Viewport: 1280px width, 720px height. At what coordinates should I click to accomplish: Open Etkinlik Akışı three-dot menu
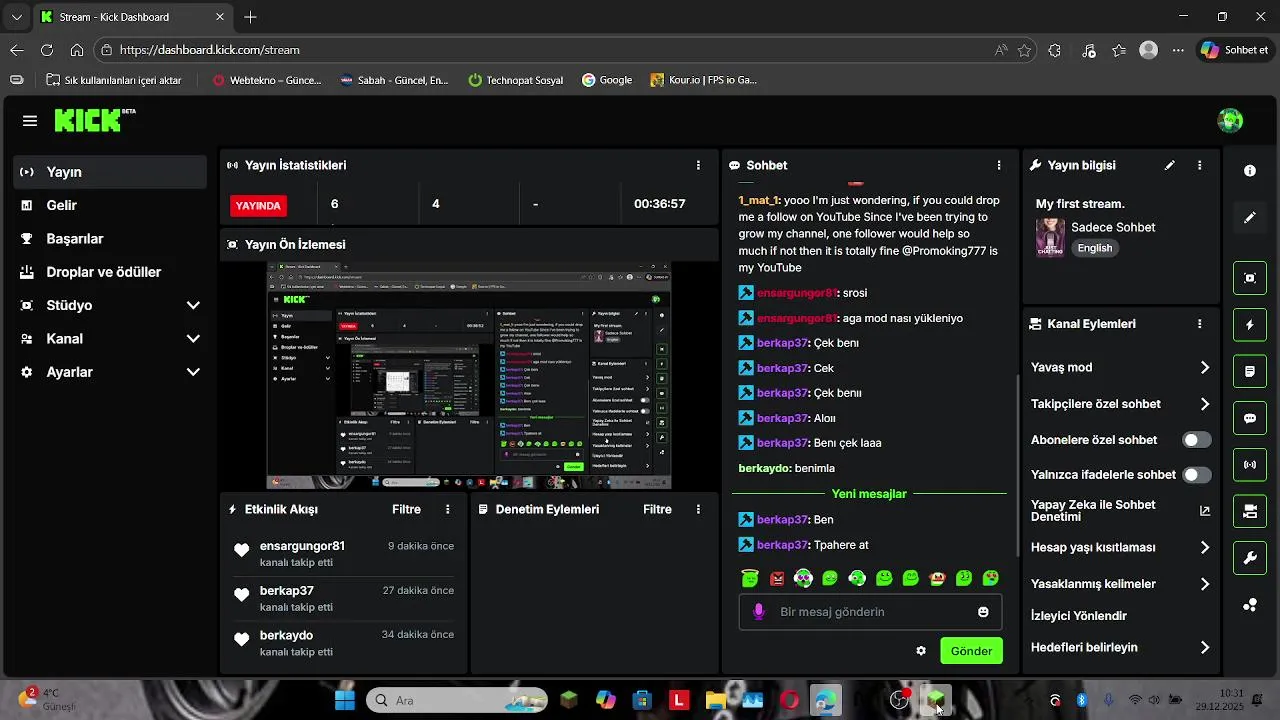(447, 509)
